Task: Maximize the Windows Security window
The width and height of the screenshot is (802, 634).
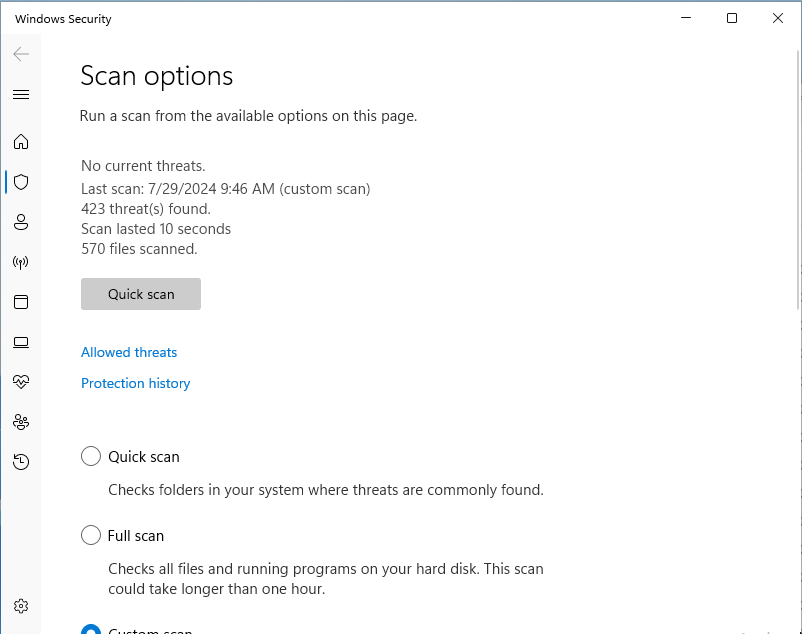Action: [732, 18]
